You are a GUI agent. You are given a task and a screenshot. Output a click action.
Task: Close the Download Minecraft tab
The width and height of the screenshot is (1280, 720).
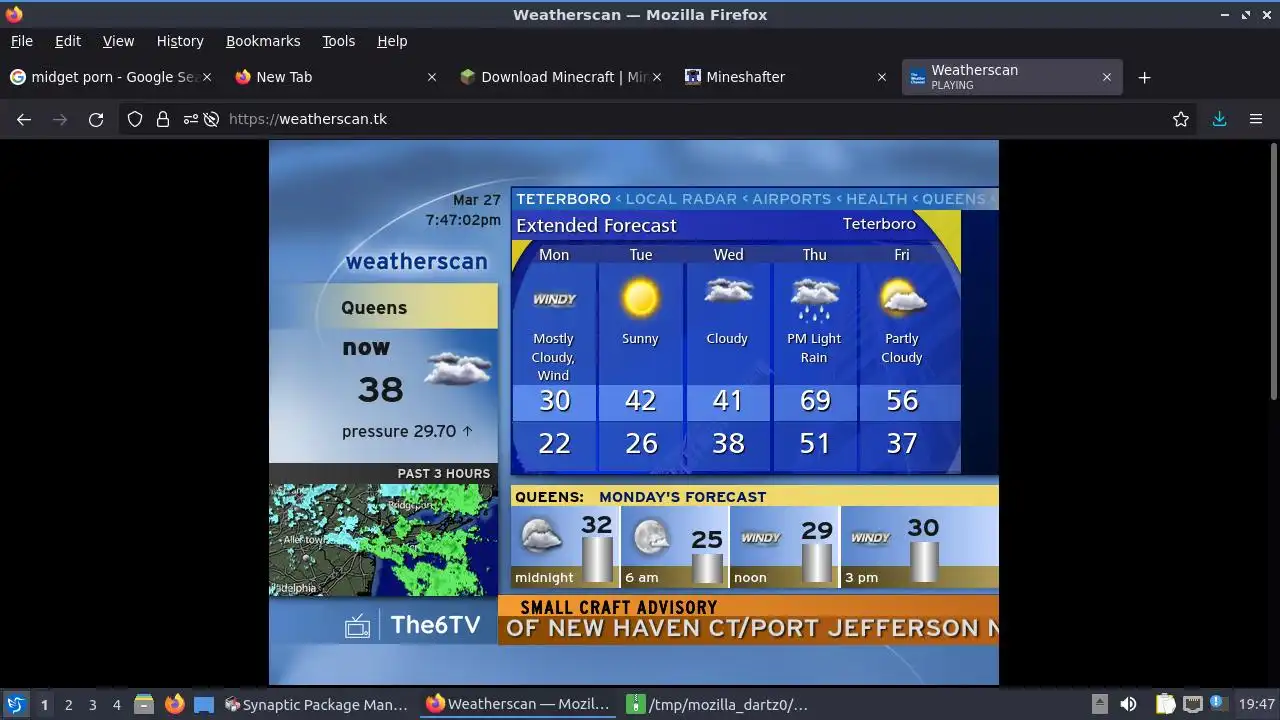click(657, 77)
